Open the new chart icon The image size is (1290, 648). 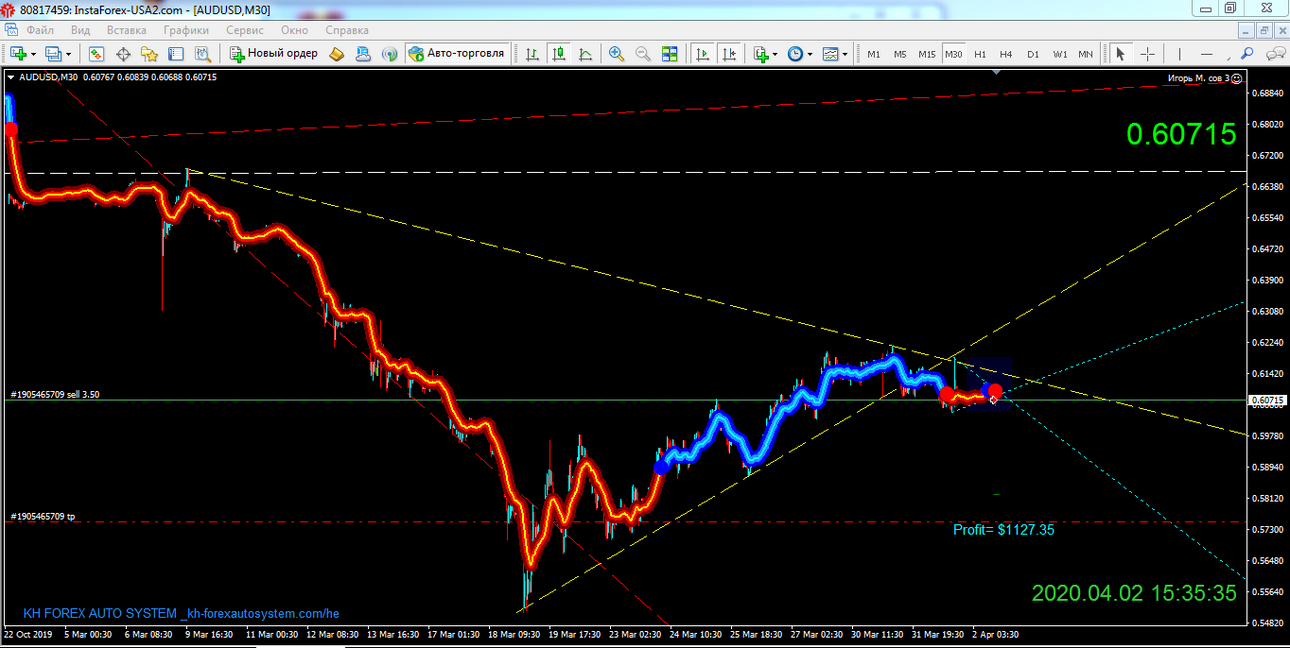[x=18, y=53]
